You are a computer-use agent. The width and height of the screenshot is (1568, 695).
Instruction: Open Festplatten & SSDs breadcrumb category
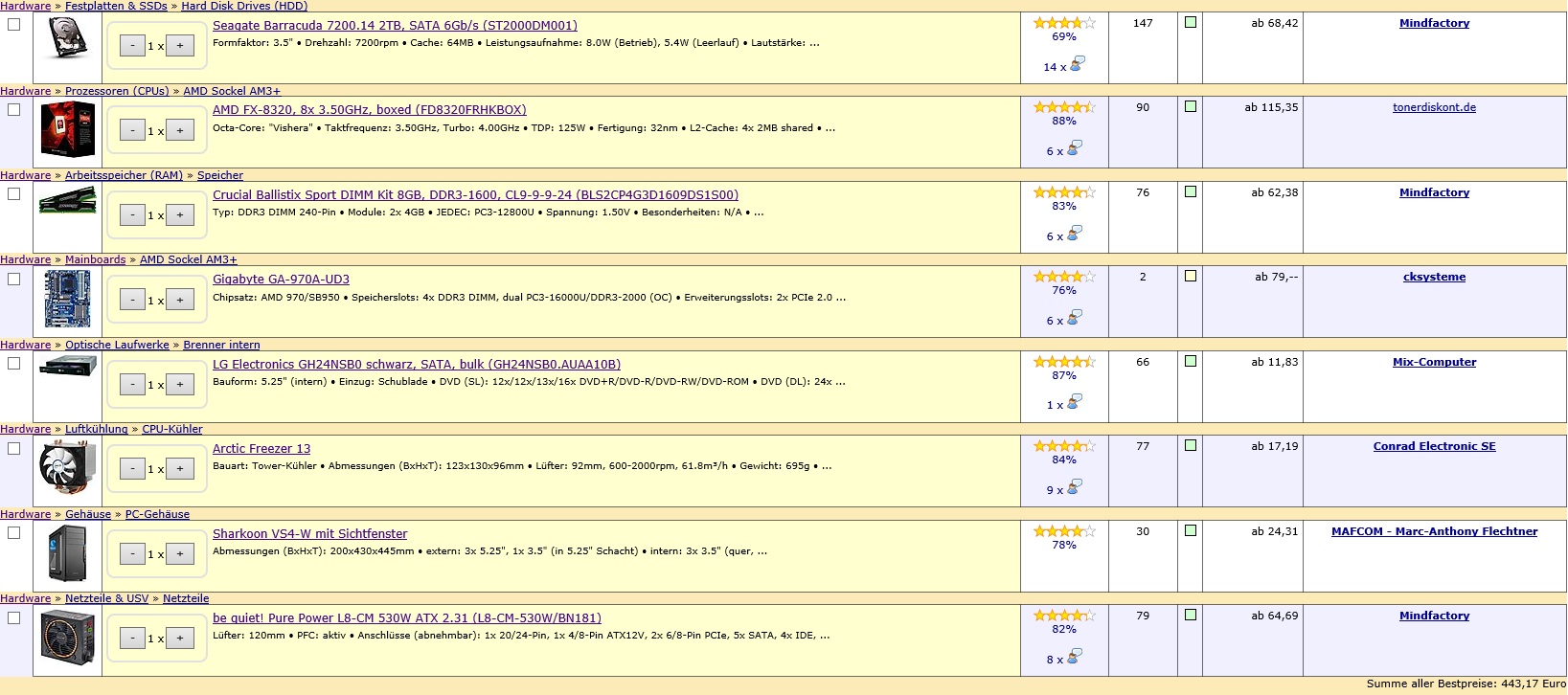pyautogui.click(x=116, y=6)
